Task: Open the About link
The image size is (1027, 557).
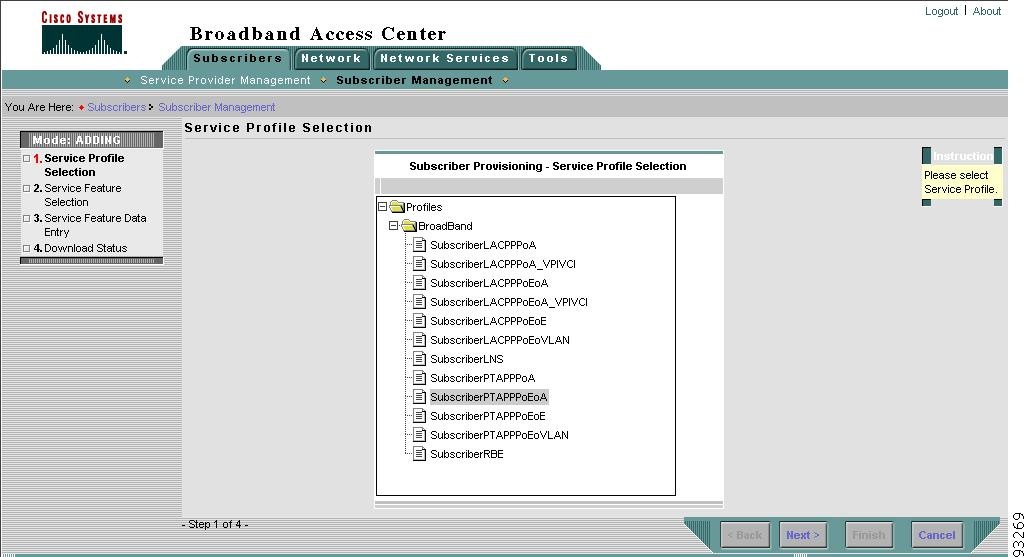Action: 986,11
